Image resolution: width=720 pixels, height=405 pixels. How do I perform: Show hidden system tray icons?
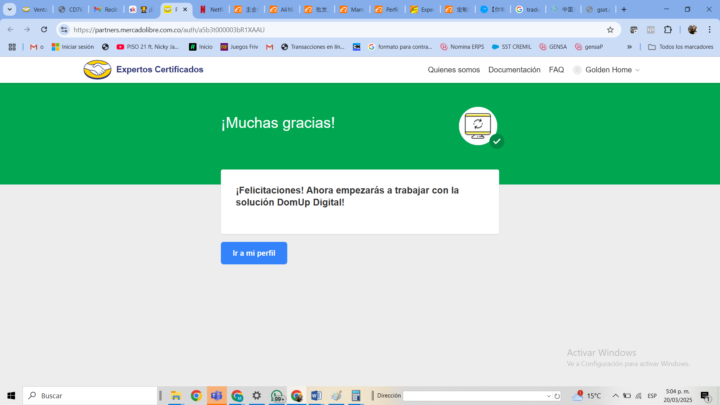[x=616, y=396]
